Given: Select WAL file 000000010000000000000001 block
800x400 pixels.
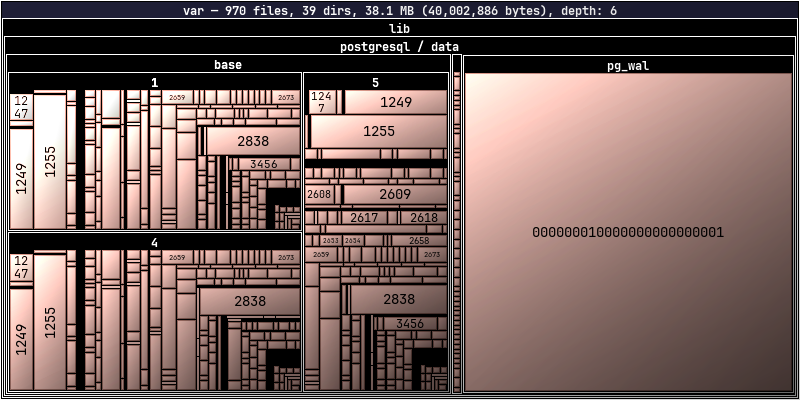Looking at the screenshot, I should [628, 232].
